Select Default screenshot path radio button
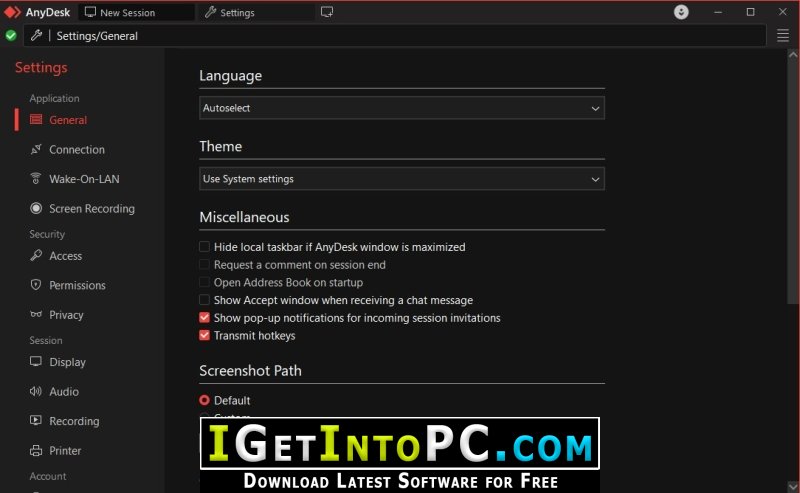The height and width of the screenshot is (493, 800). click(x=205, y=400)
